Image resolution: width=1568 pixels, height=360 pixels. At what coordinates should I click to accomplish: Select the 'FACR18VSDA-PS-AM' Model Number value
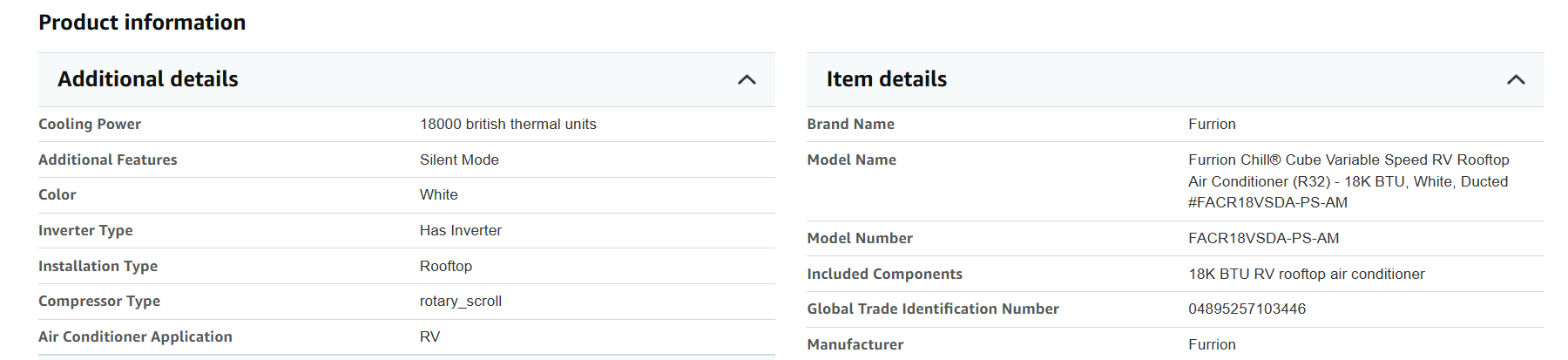pyautogui.click(x=1264, y=238)
